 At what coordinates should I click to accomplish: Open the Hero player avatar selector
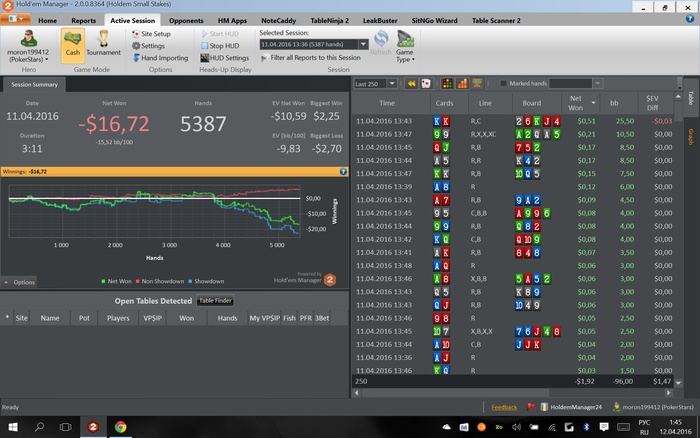click(x=28, y=46)
